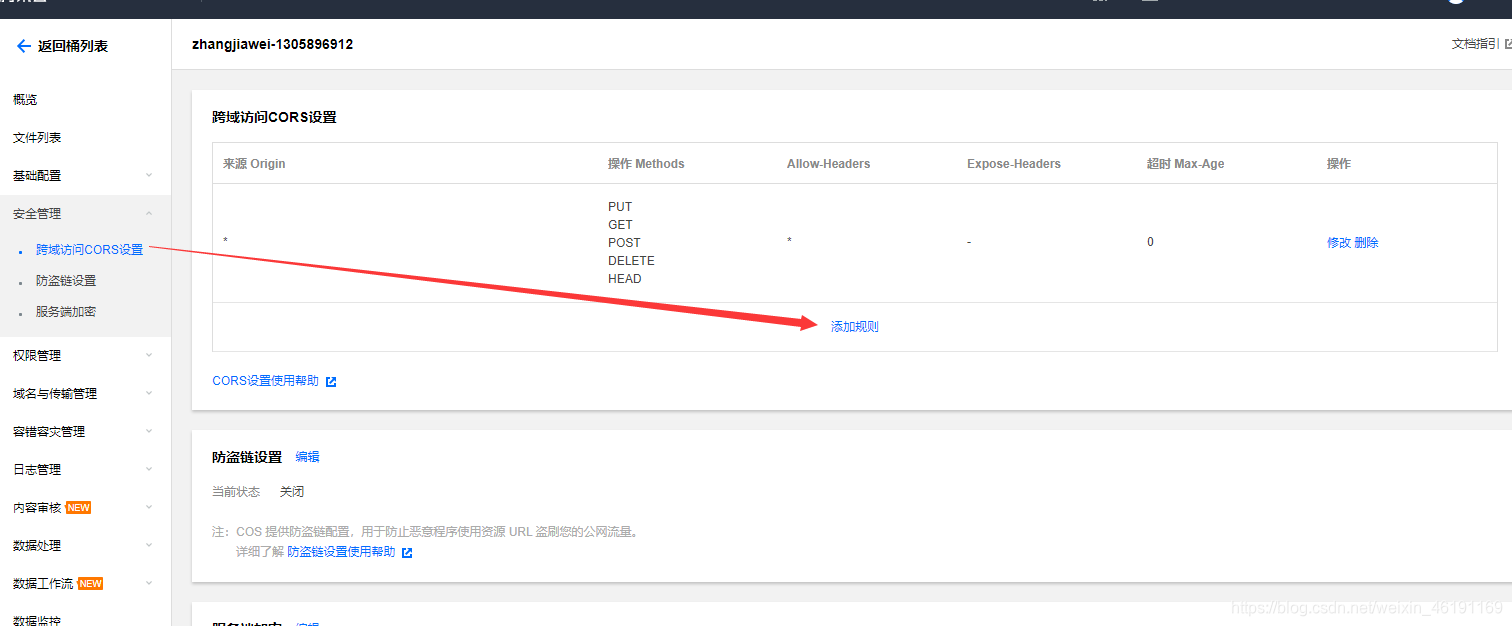This screenshot has height=626, width=1512.
Task: Open 文件列表 in the sidebar
Action: pos(37,138)
